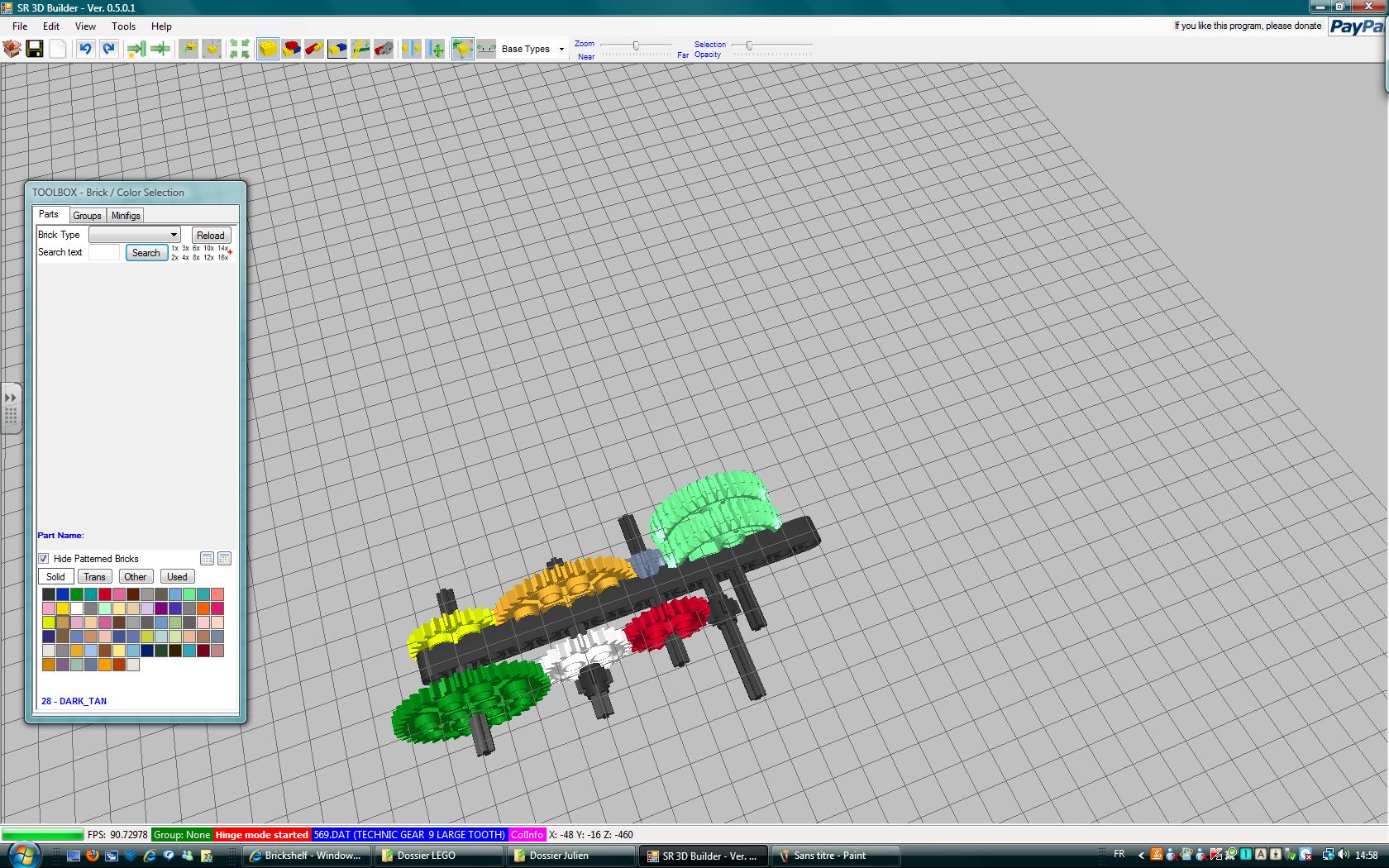Image resolution: width=1389 pixels, height=868 pixels.
Task: Show Trans colors
Action: point(94,577)
